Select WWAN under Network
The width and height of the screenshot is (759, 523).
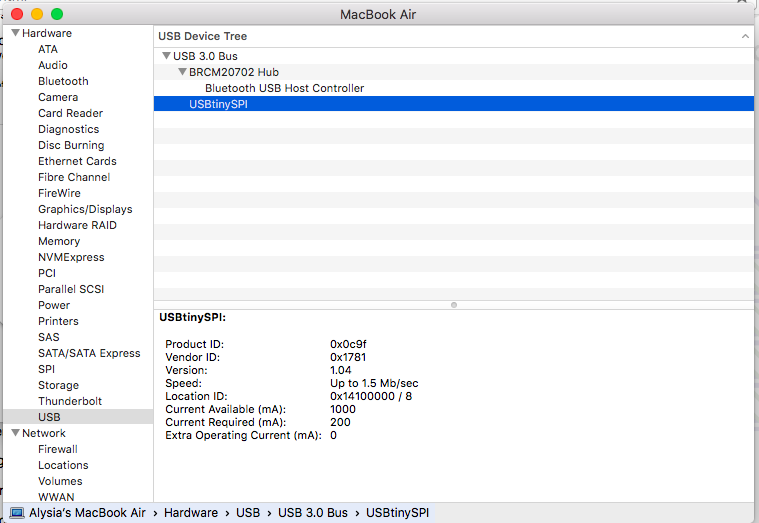coord(56,497)
